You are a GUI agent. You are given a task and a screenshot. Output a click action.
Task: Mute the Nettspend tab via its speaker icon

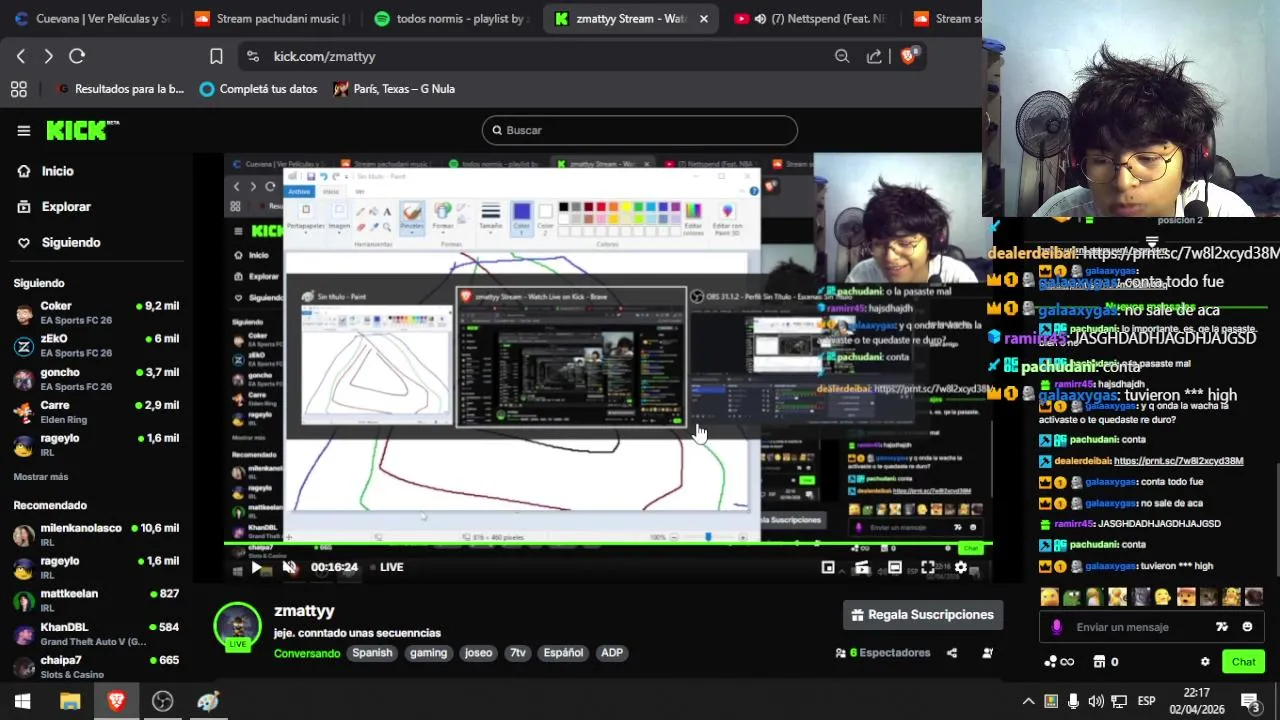[x=760, y=19]
